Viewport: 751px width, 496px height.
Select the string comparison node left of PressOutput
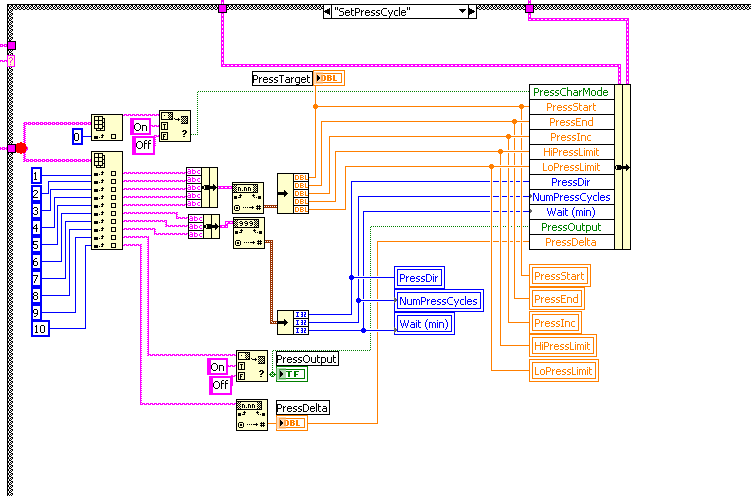(x=251, y=366)
